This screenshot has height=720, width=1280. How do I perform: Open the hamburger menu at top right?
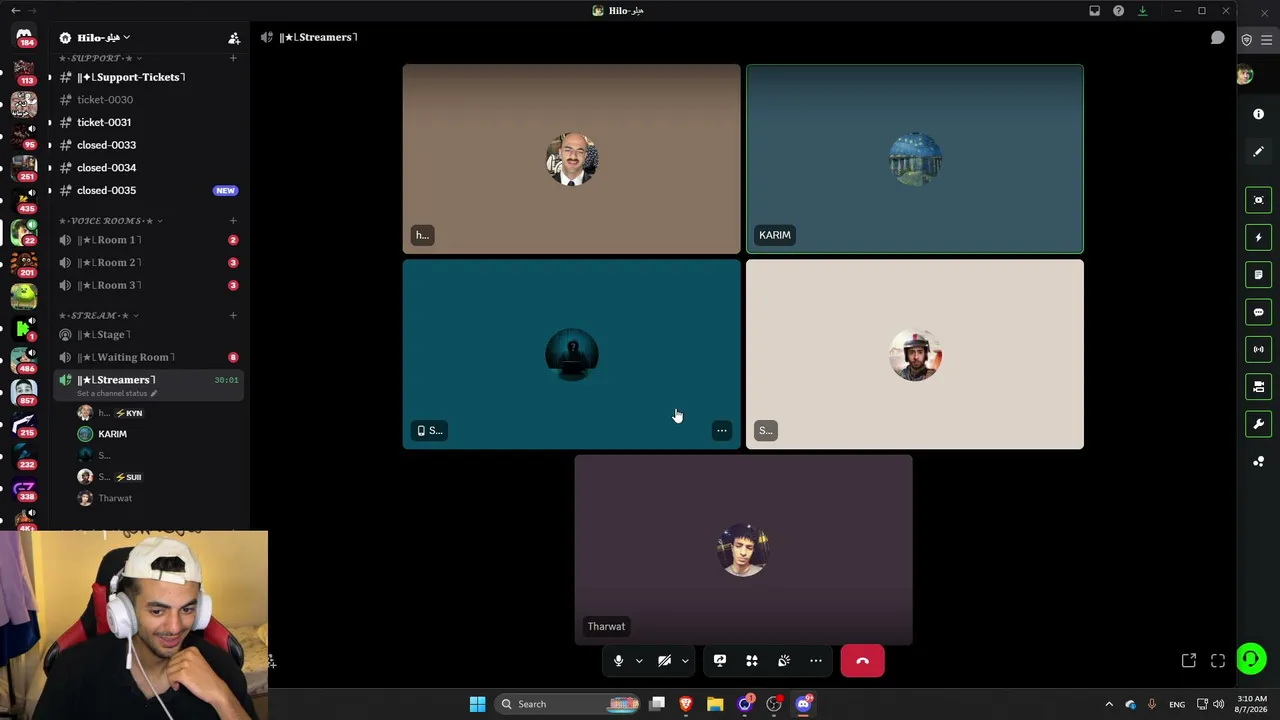click(x=1266, y=40)
